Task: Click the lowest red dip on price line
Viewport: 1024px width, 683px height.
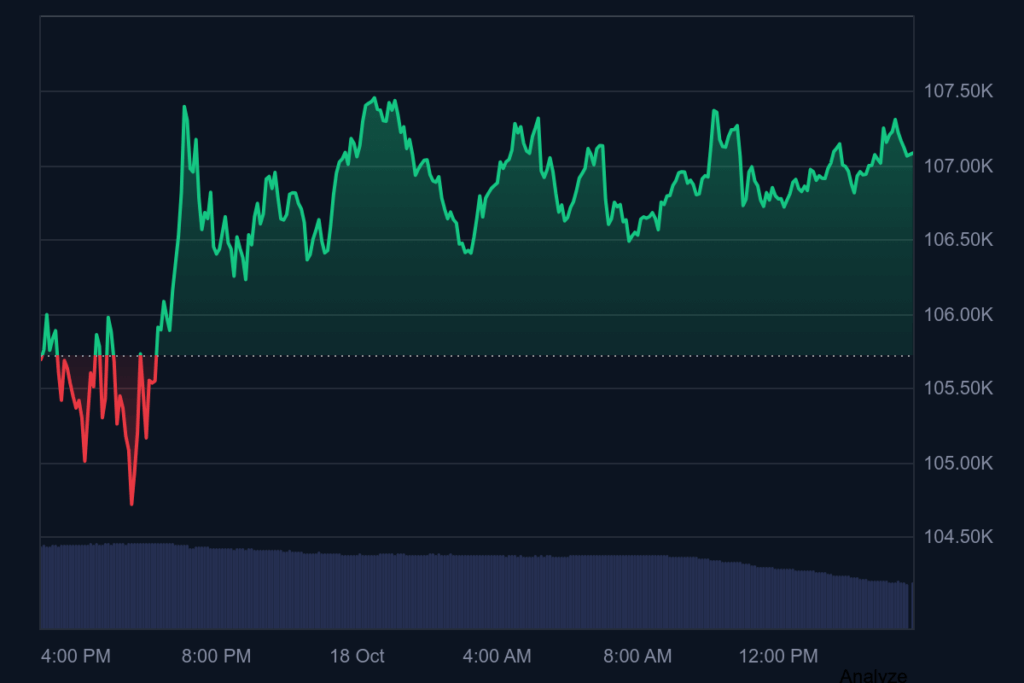Action: 132,502
